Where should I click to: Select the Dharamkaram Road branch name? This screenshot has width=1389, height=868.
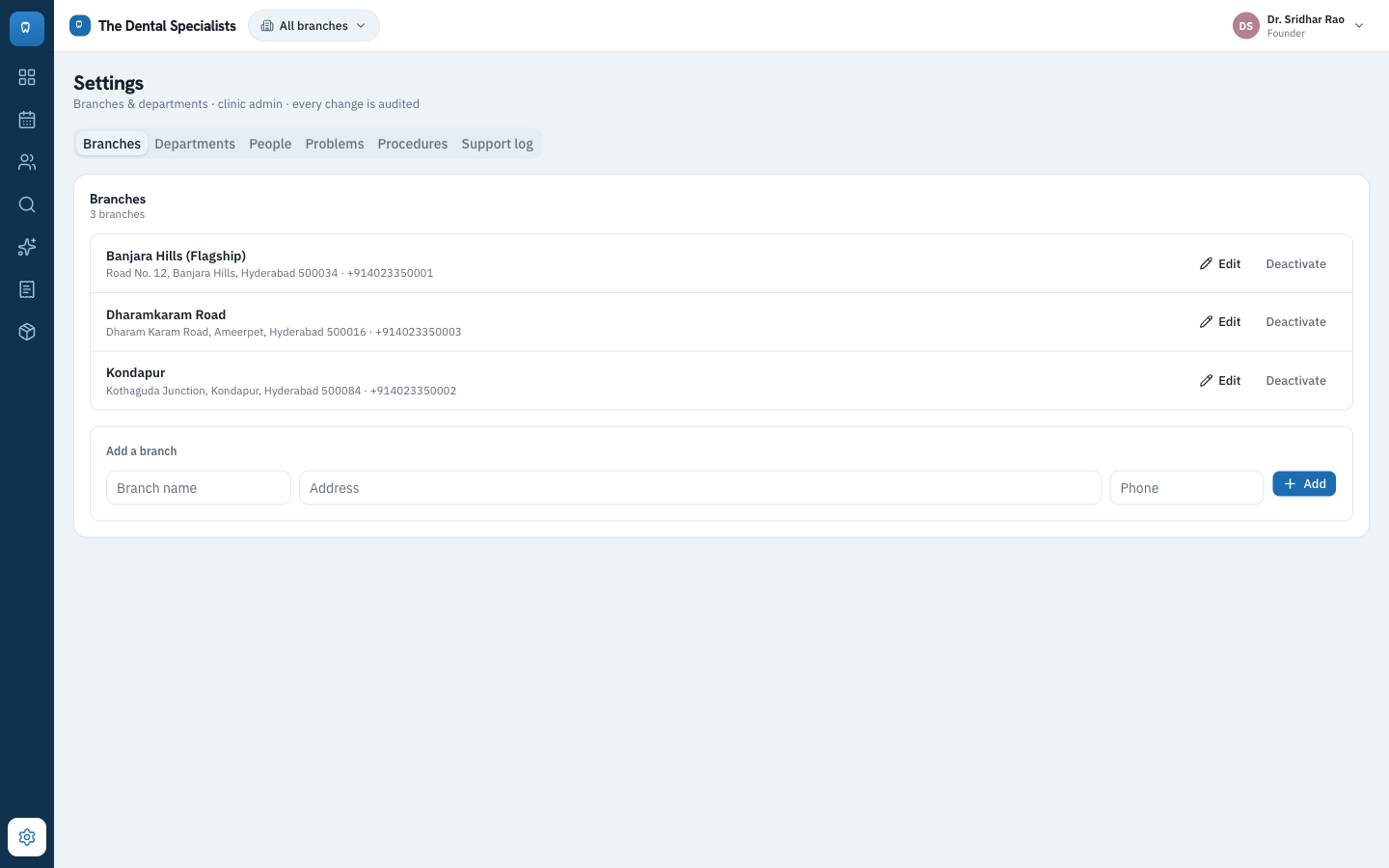pos(166,314)
